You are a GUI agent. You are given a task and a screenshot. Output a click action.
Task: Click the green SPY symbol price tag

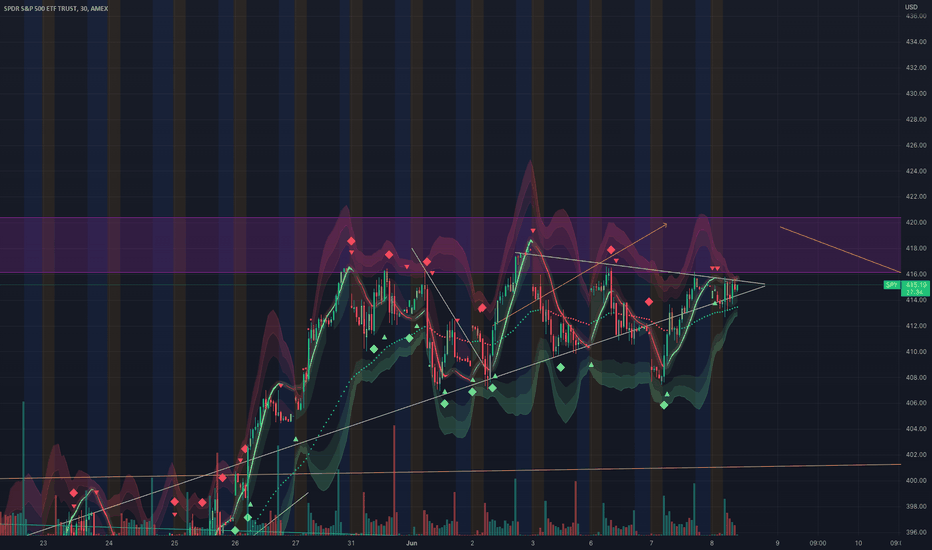[892, 285]
